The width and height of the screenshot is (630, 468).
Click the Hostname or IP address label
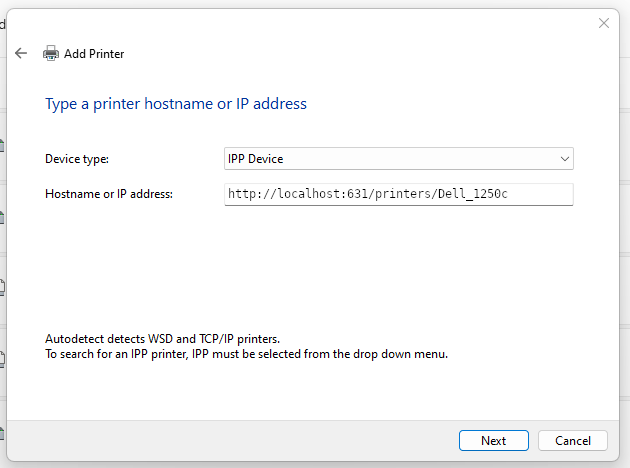(x=109, y=194)
